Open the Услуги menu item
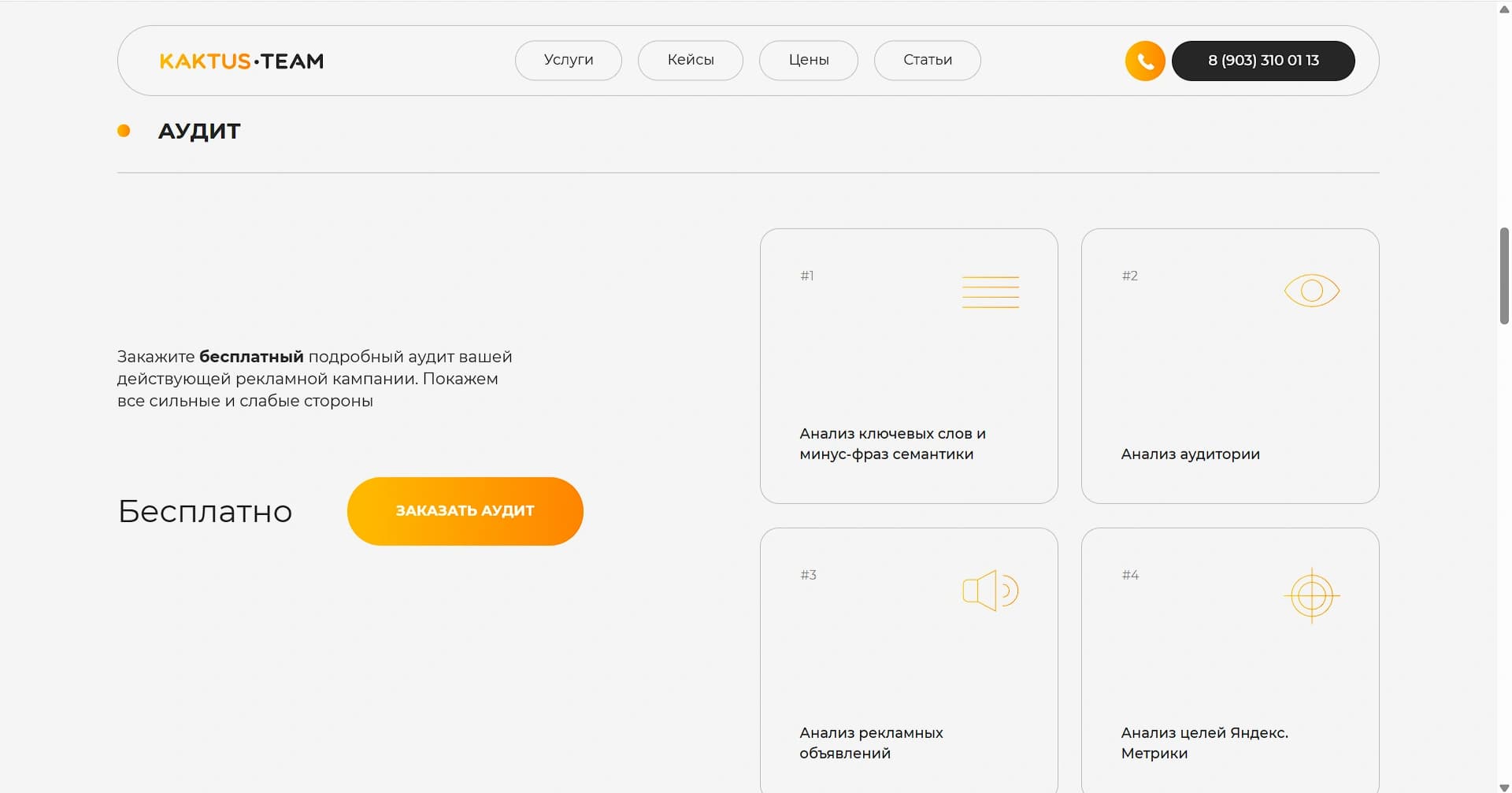 pos(568,60)
